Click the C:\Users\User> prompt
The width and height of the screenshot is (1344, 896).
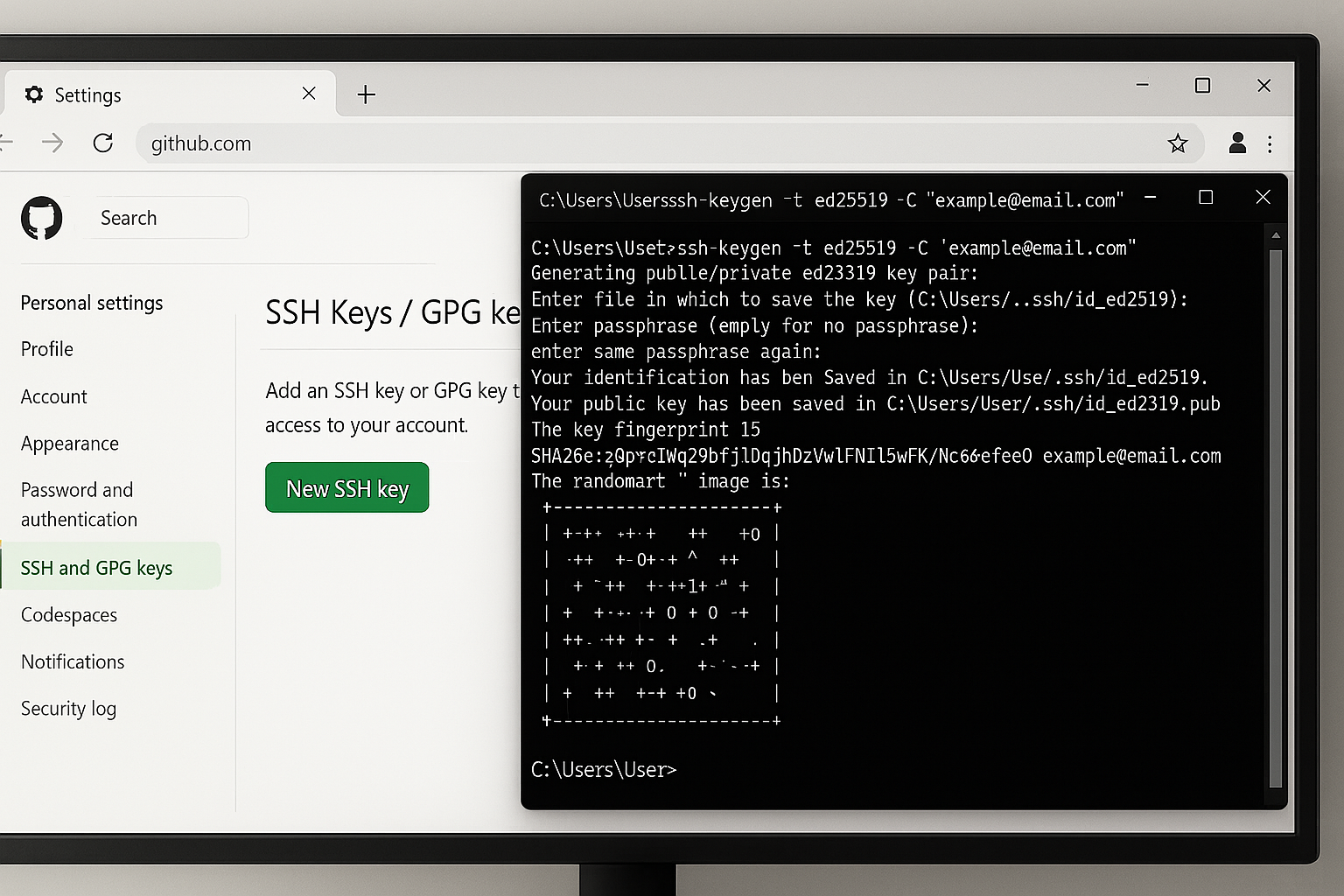click(604, 770)
